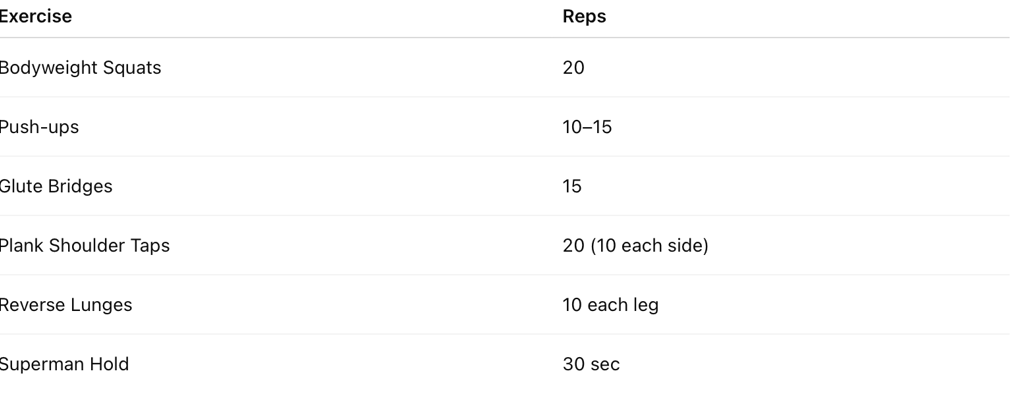Select the Superman Hold cell
Viewport: 1024px width, 394px height.
pos(64,364)
